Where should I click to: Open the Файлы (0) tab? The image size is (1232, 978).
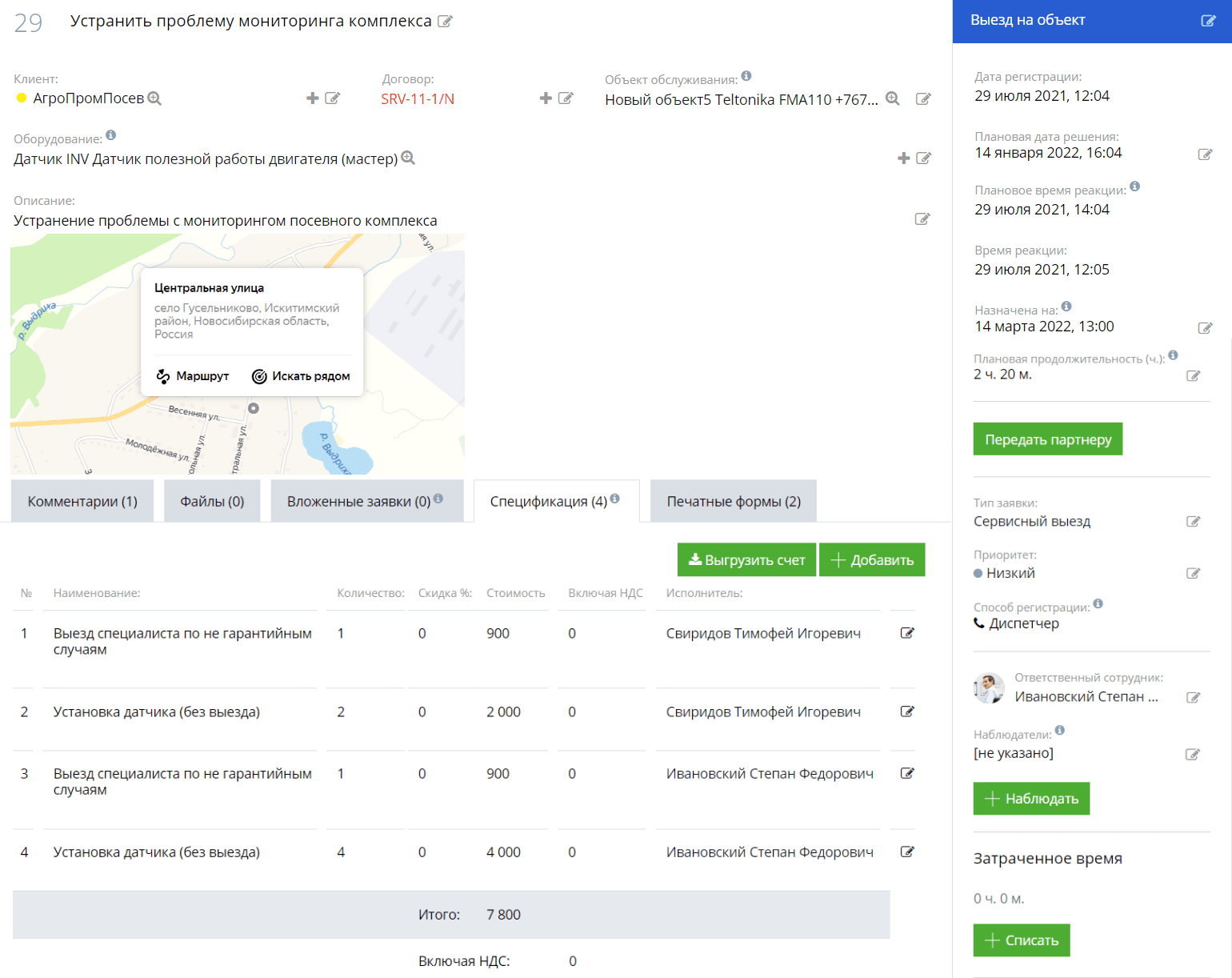coord(212,502)
